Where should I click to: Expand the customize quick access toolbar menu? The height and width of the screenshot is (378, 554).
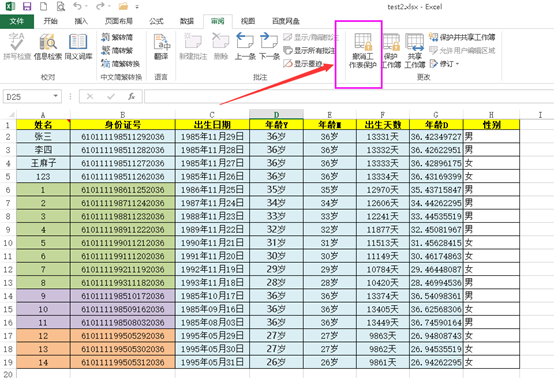pos(137,7)
